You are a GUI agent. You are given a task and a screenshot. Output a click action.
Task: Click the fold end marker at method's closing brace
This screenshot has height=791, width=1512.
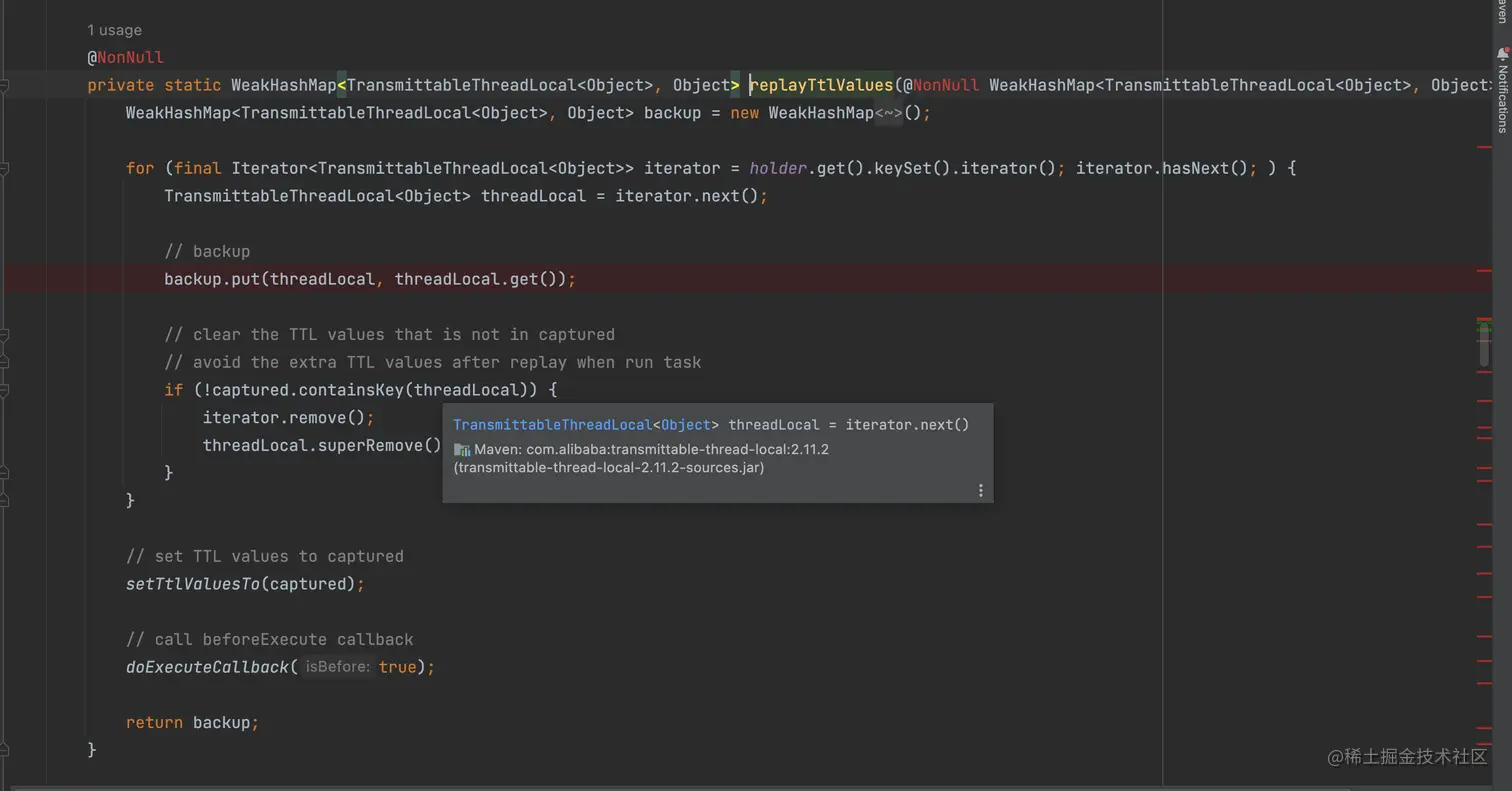(4, 750)
